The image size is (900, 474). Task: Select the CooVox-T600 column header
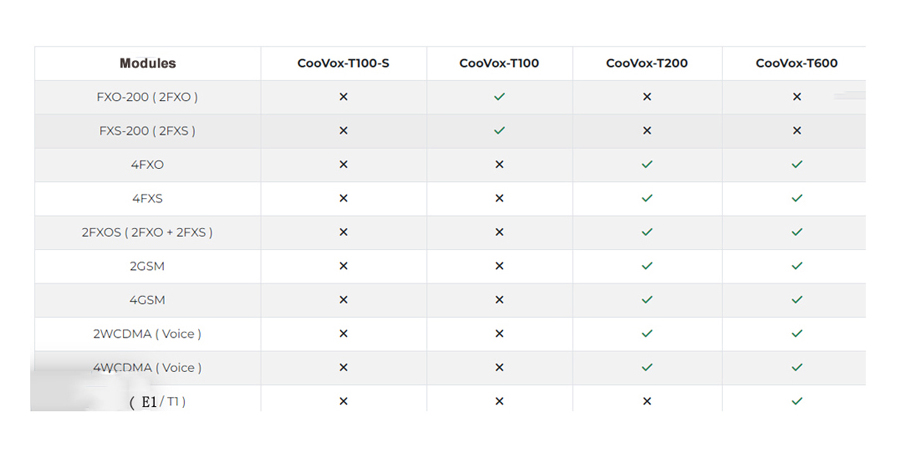[x=797, y=63]
